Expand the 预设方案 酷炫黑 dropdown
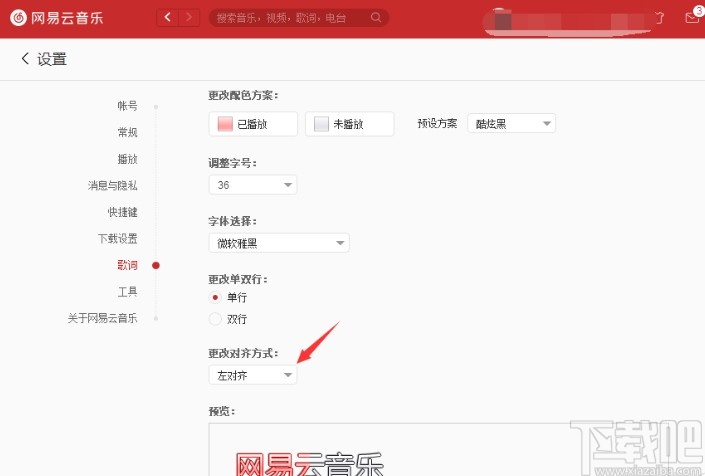This screenshot has width=705, height=476. coord(512,123)
